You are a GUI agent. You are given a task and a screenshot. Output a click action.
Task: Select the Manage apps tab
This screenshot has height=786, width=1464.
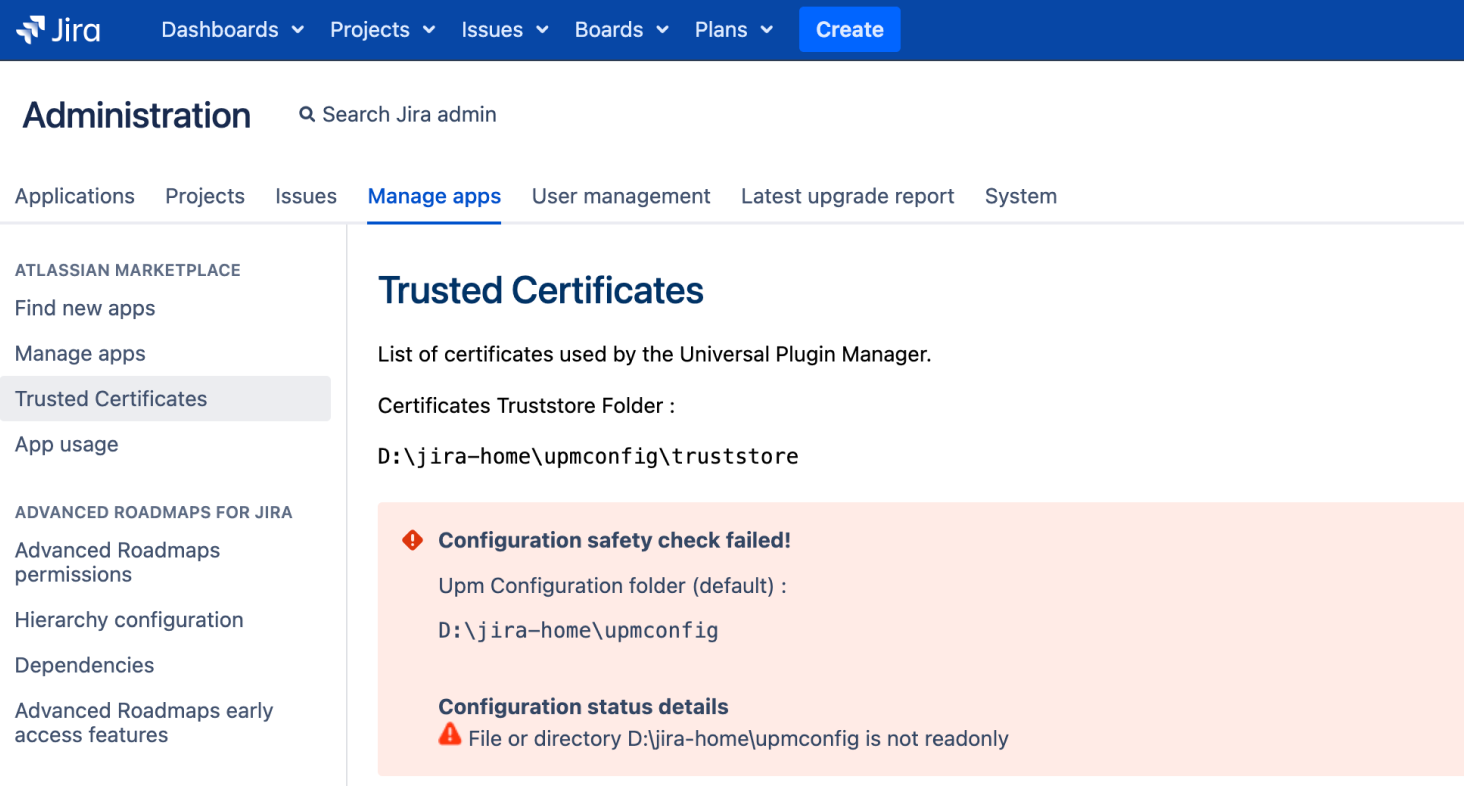click(x=434, y=196)
